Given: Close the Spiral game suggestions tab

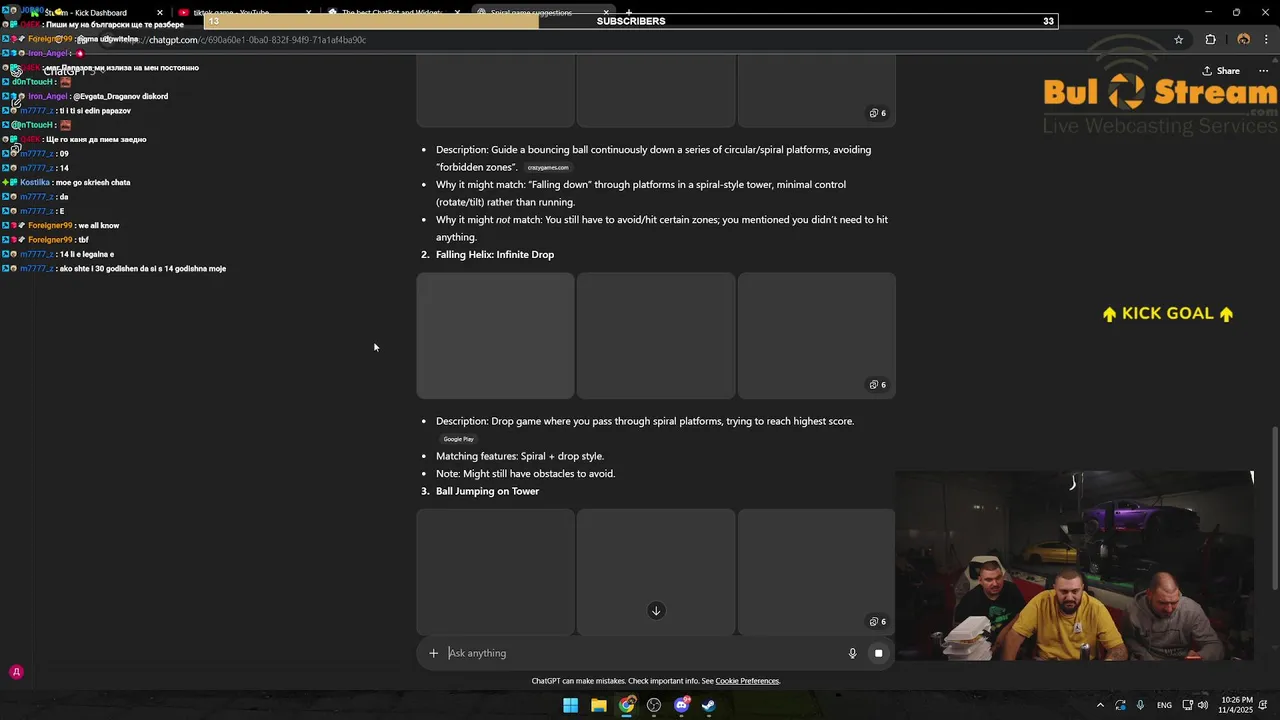Looking at the screenshot, I should click(x=606, y=13).
